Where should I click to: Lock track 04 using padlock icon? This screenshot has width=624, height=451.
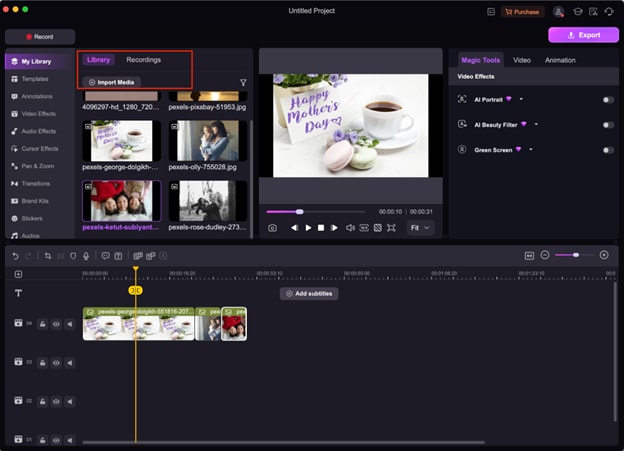click(43, 324)
